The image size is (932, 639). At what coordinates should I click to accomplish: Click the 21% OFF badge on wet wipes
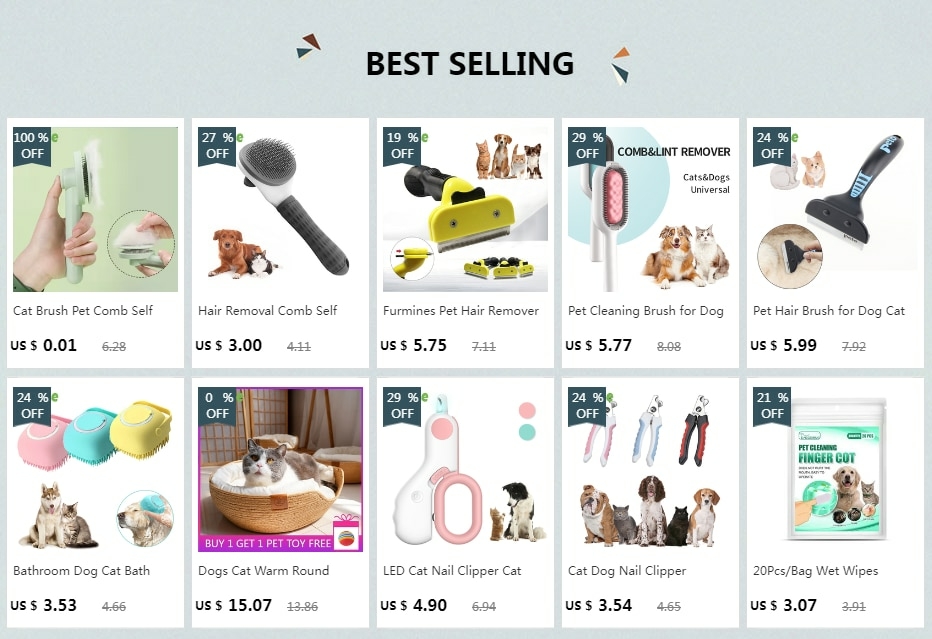click(x=772, y=406)
